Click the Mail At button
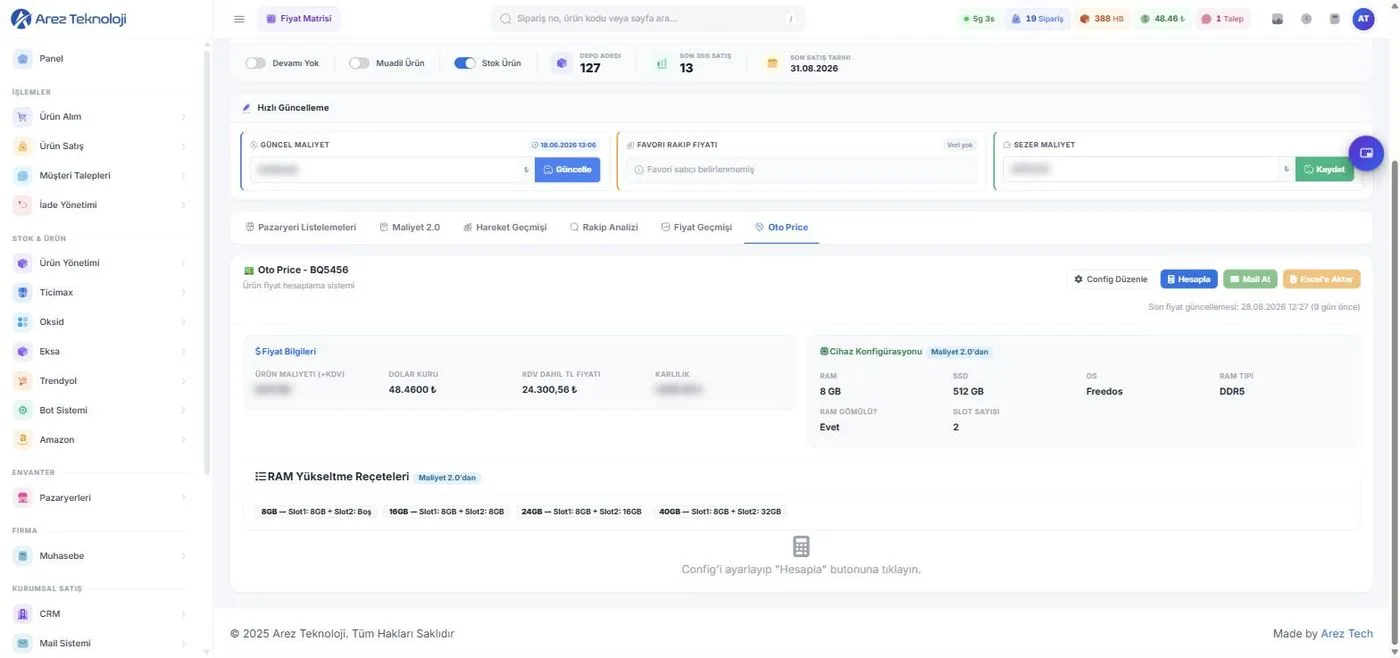 point(1250,279)
